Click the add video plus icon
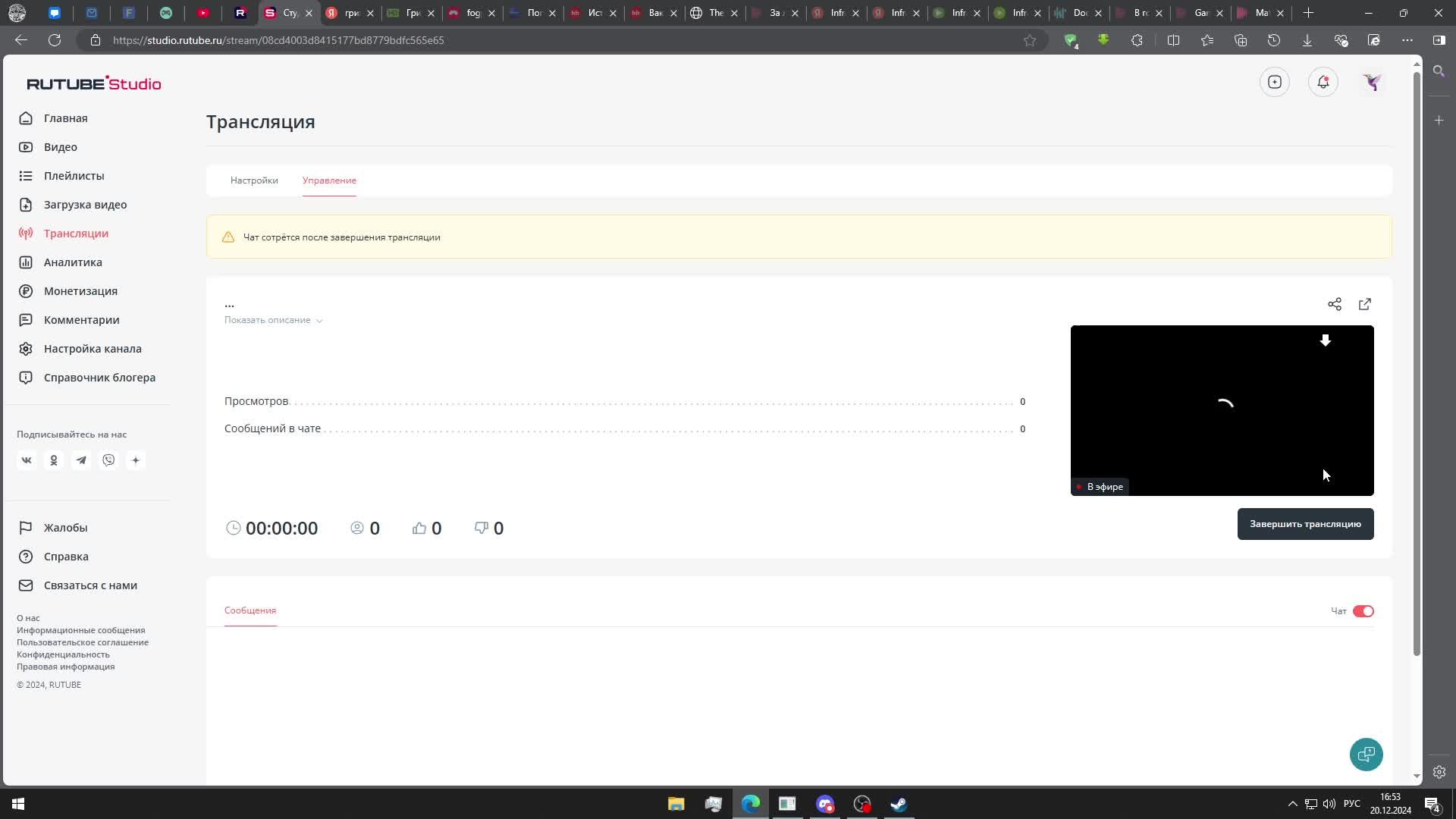The width and height of the screenshot is (1456, 819). pyautogui.click(x=1275, y=82)
